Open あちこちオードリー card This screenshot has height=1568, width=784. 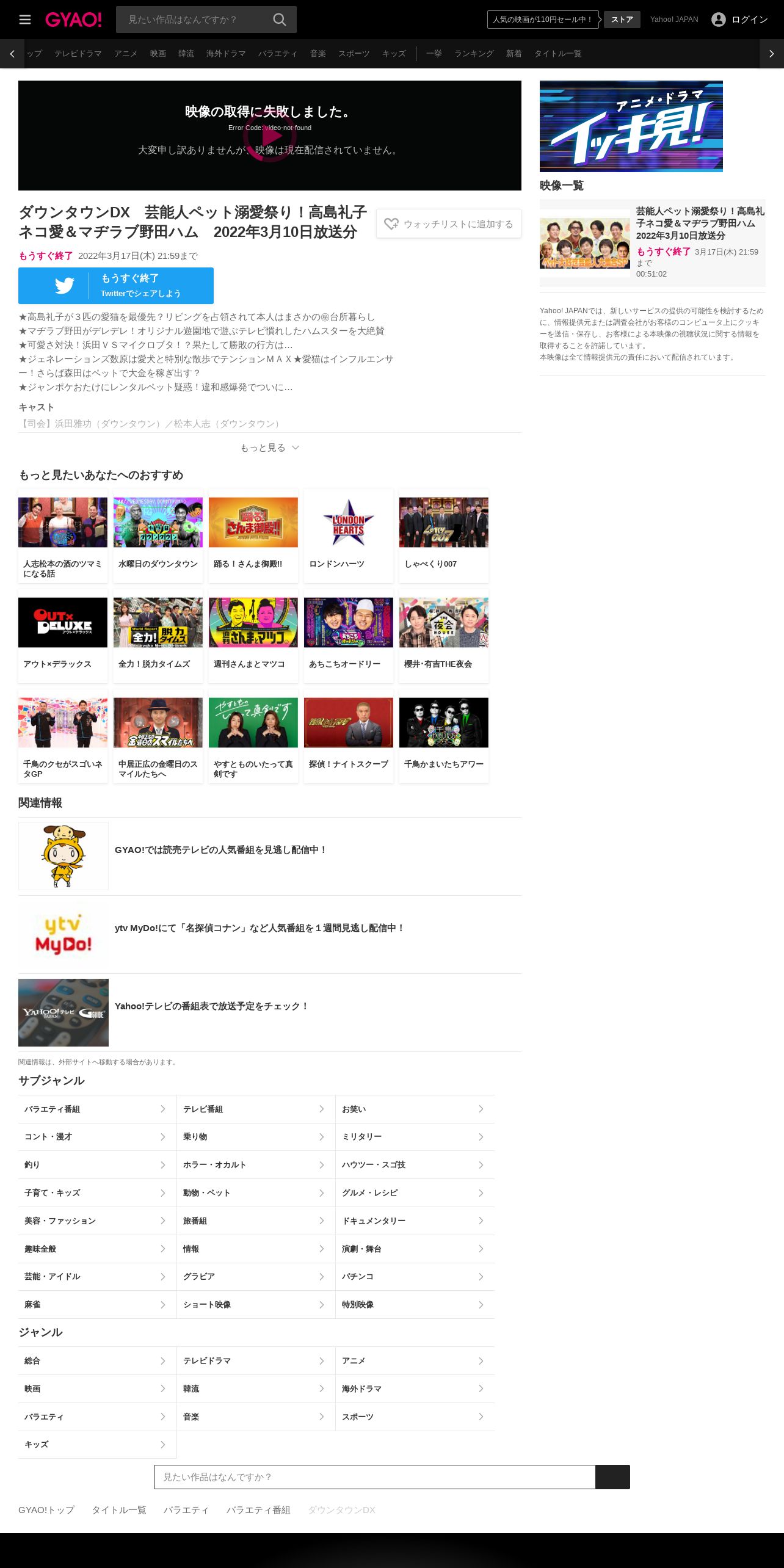pos(349,636)
